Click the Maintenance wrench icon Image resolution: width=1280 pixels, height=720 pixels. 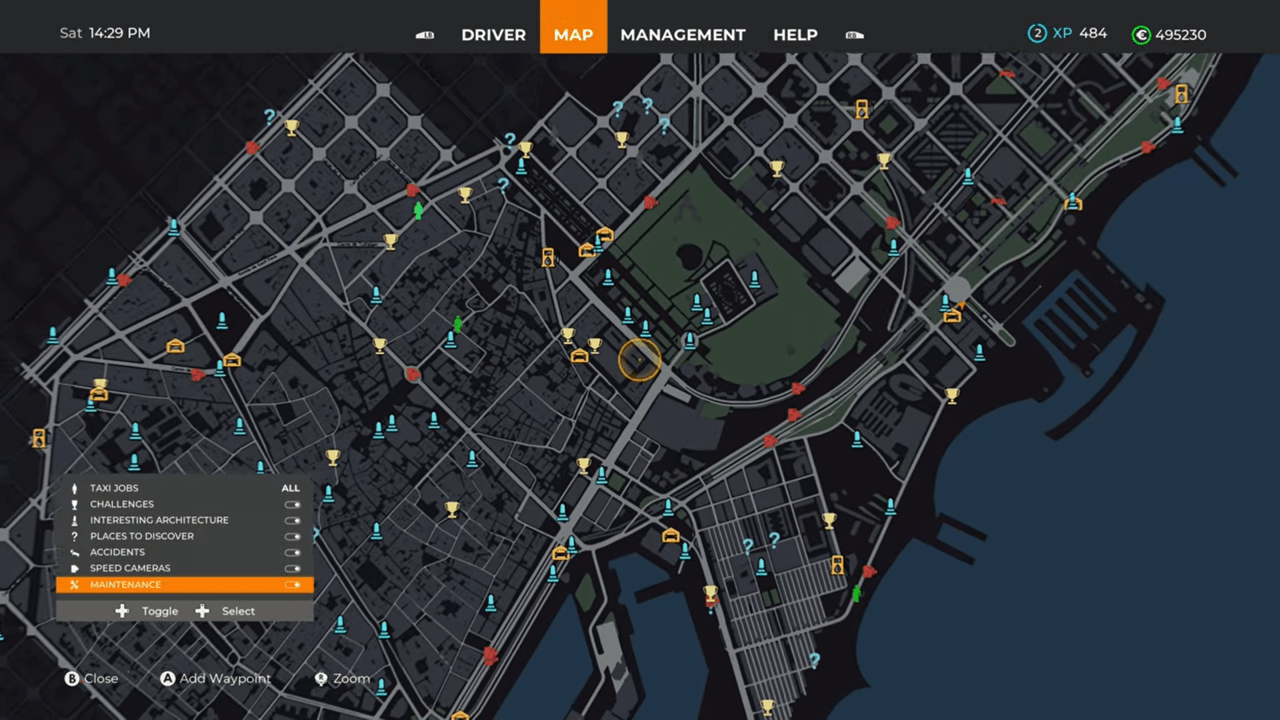[74, 584]
